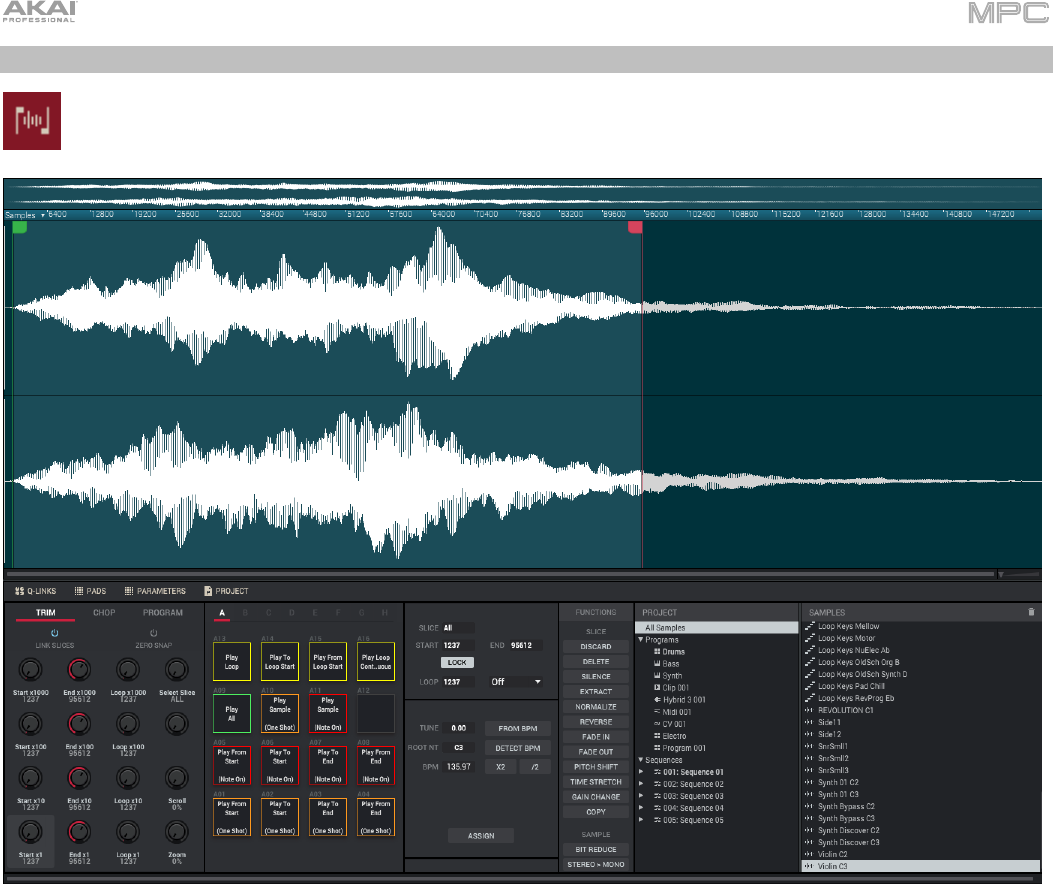Screen dimensions: 1053x884
Task: Switch to the Program tab
Action: (x=162, y=612)
